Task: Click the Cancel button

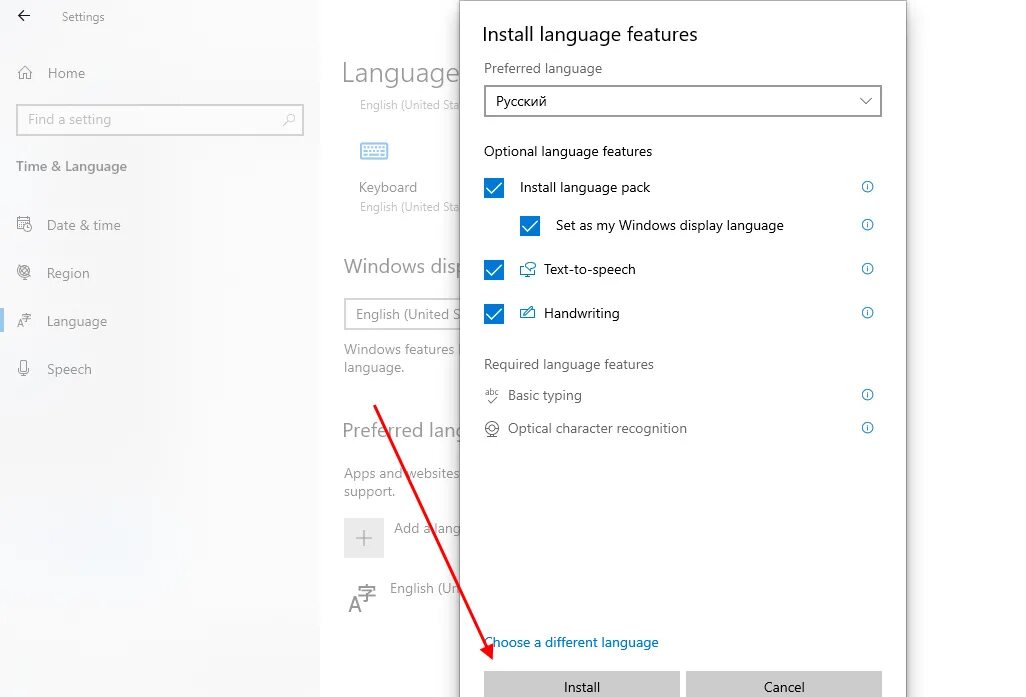Action: [x=784, y=685]
